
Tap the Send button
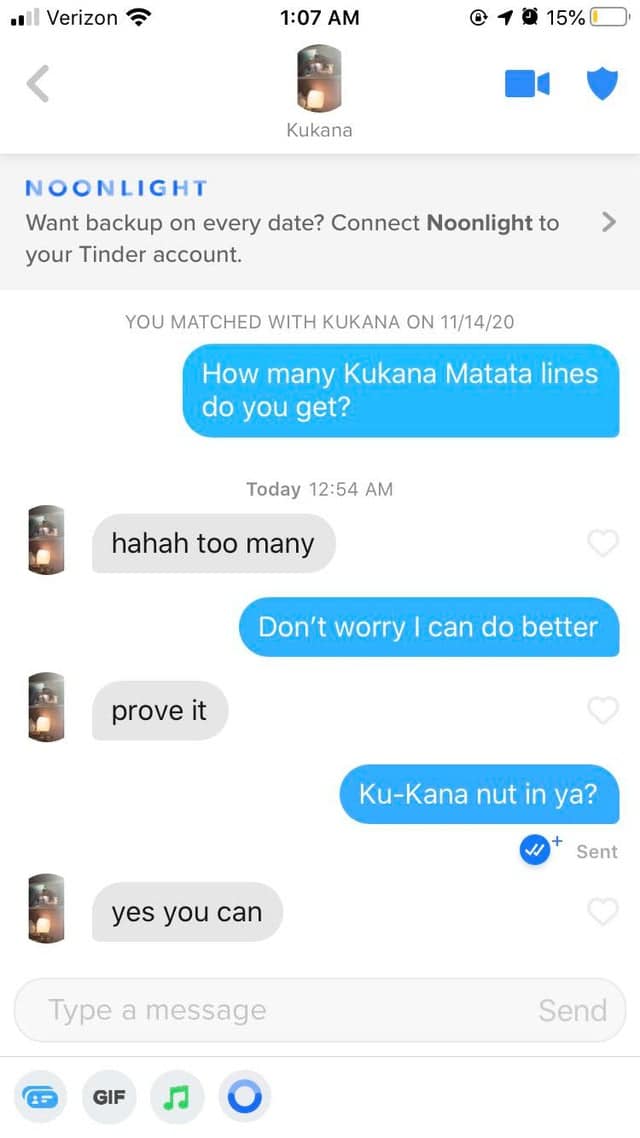(x=573, y=1010)
